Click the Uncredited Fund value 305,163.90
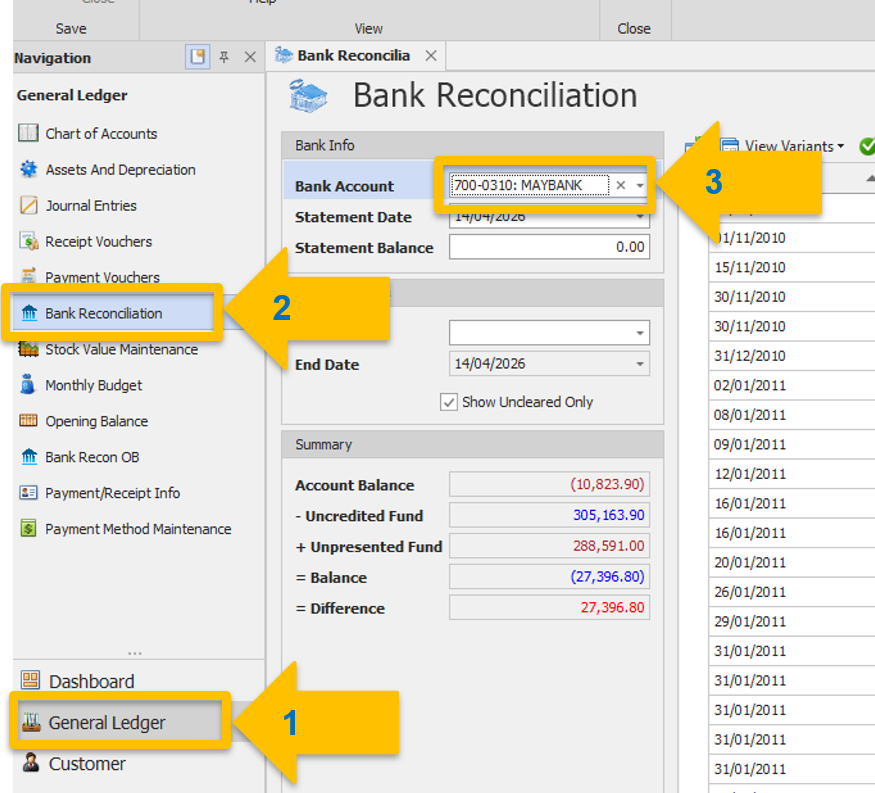This screenshot has height=793, width=875. [x=549, y=515]
